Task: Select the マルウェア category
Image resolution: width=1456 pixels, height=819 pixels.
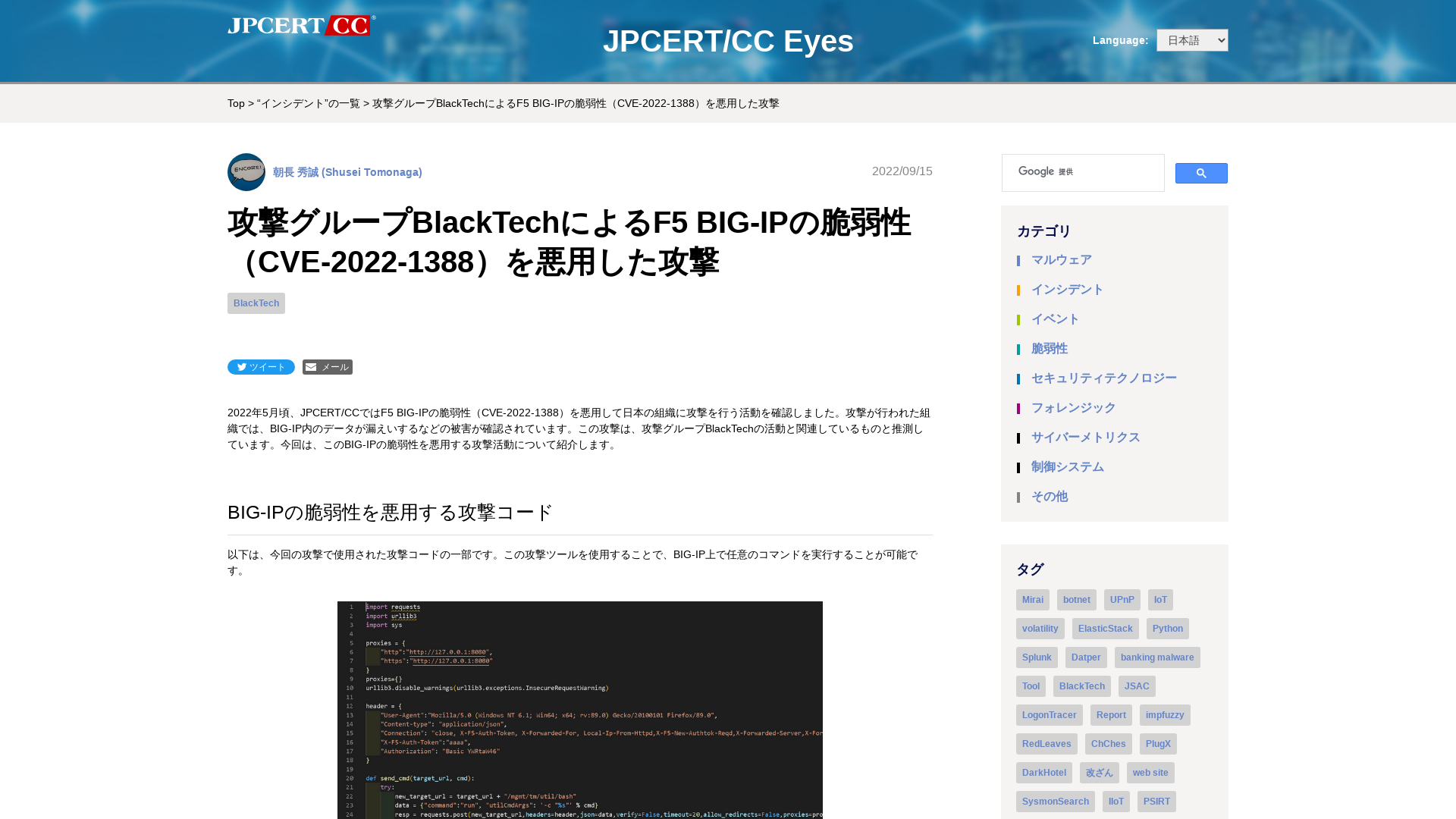Action: 1061,259
